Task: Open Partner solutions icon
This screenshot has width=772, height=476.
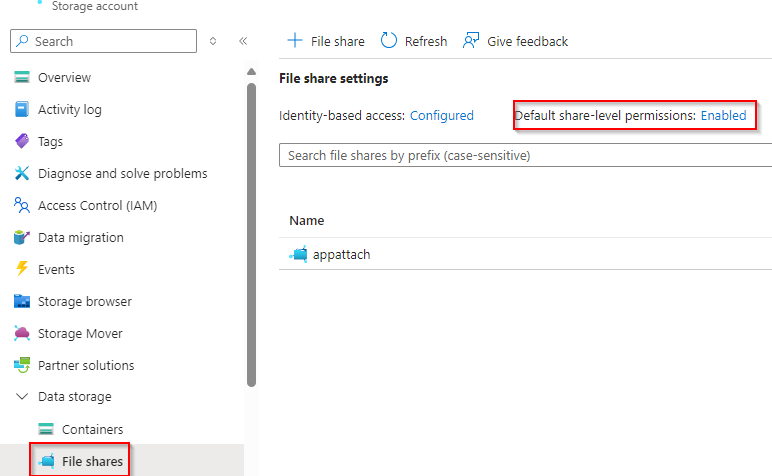Action: coord(22,366)
